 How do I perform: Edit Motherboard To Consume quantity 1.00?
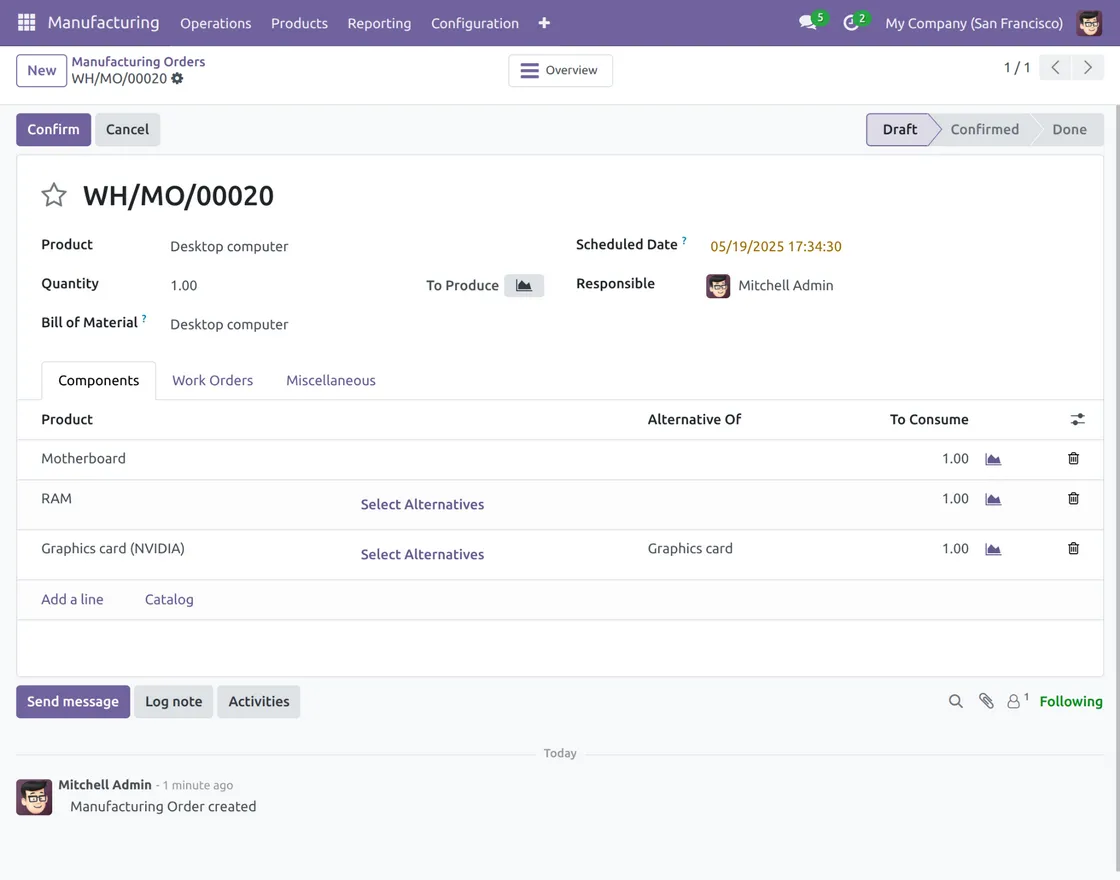(x=954, y=459)
